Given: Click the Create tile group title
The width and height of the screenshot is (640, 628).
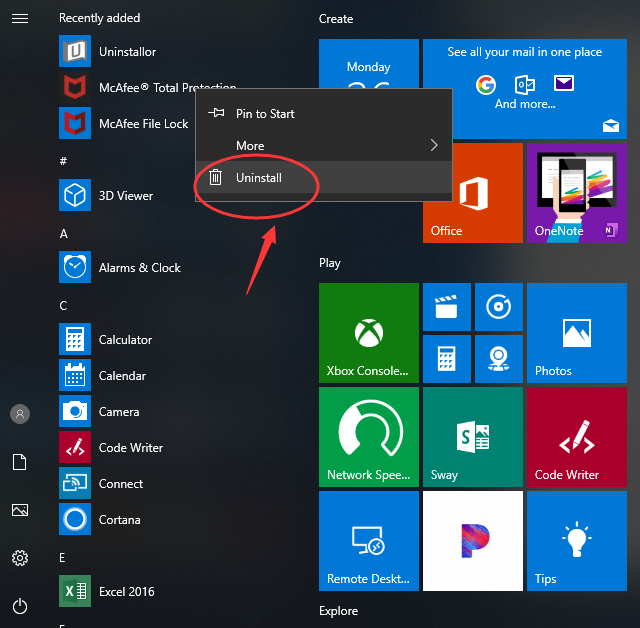Looking at the screenshot, I should [336, 19].
